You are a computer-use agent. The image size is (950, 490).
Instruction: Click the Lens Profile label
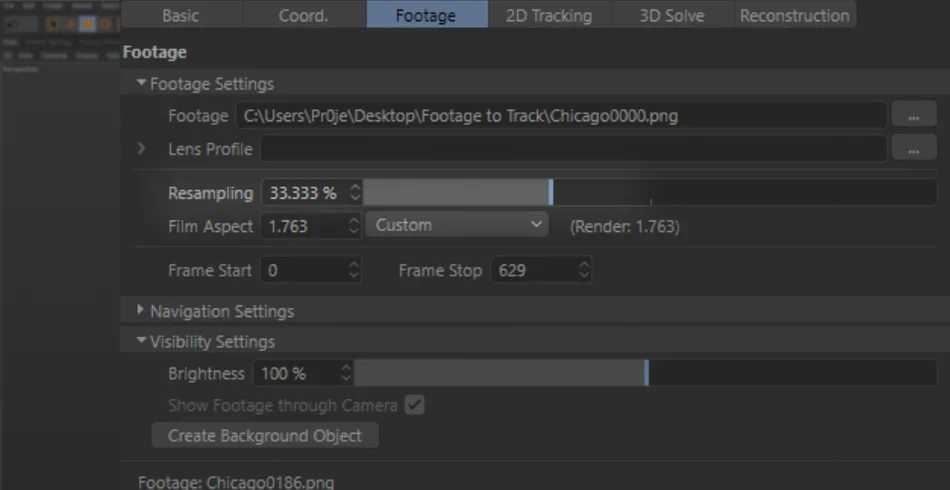[210, 148]
